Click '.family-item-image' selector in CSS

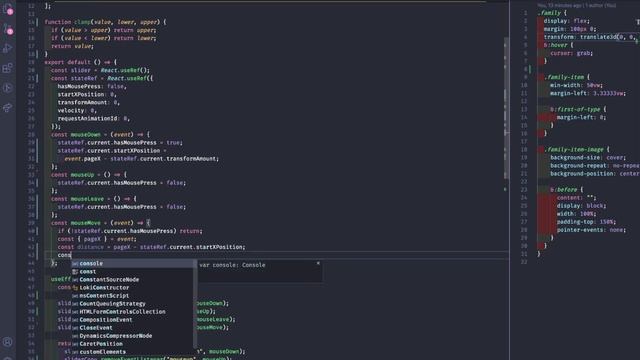(576, 149)
